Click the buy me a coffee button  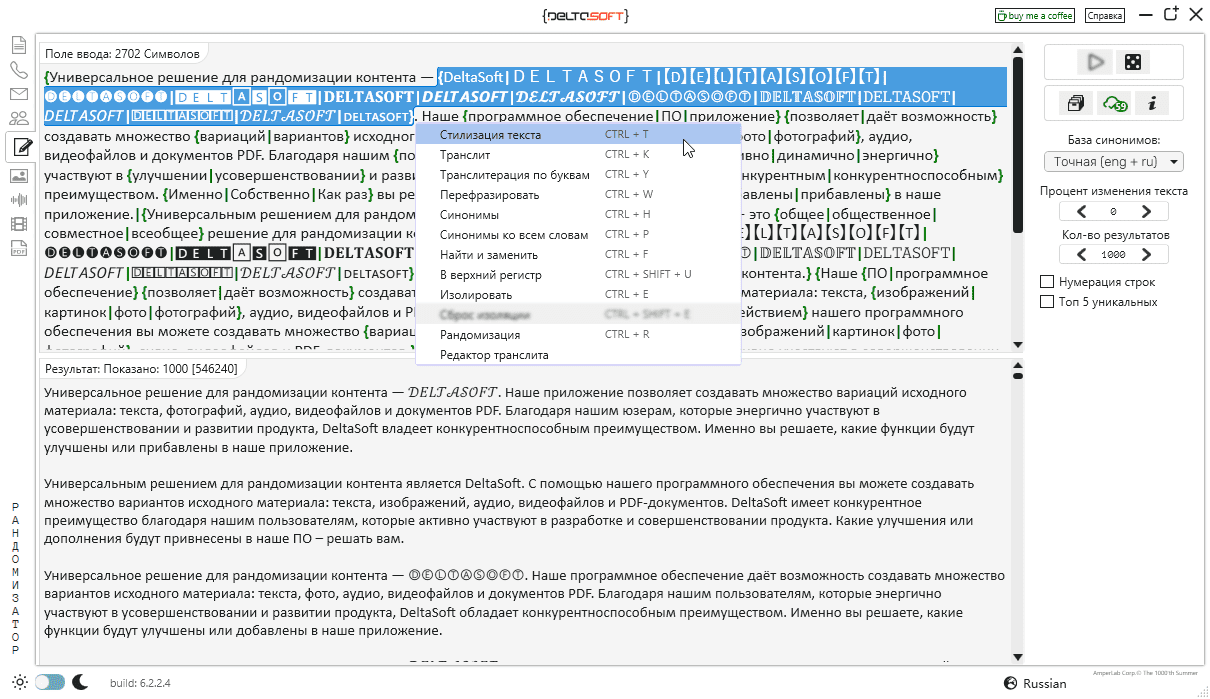pyautogui.click(x=1035, y=16)
